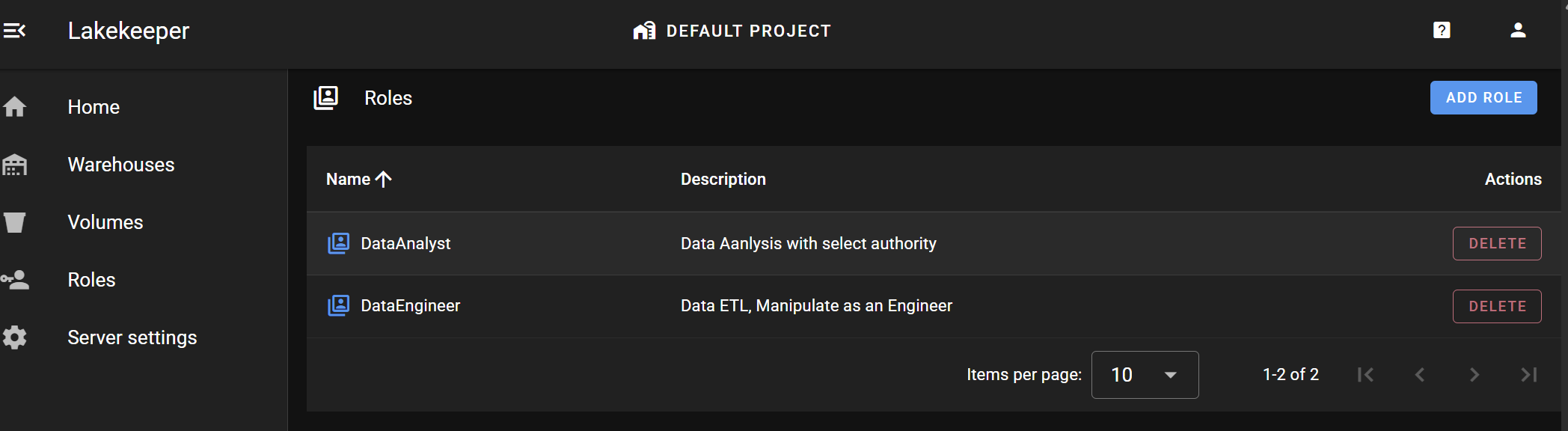Image resolution: width=1568 pixels, height=431 pixels.
Task: Click the Default Project warehouse icon
Action: [644, 31]
